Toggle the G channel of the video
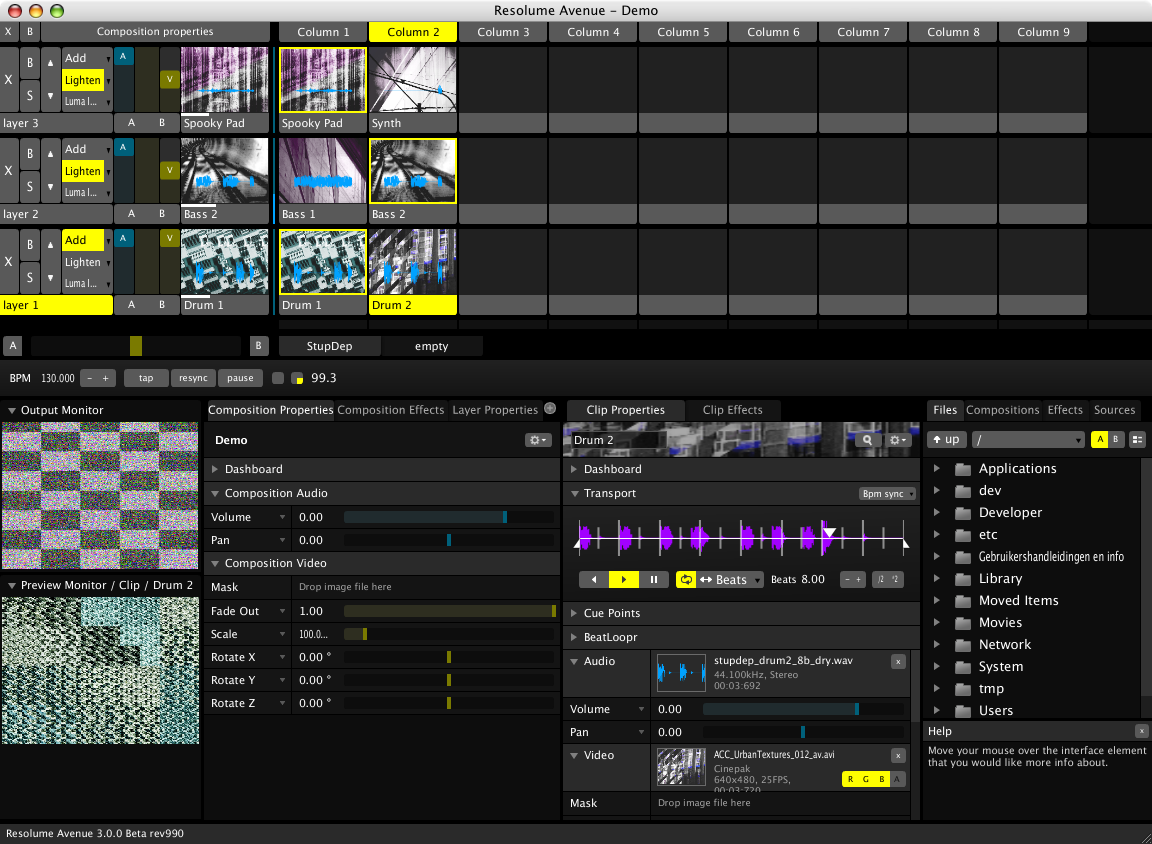 pyautogui.click(x=865, y=779)
